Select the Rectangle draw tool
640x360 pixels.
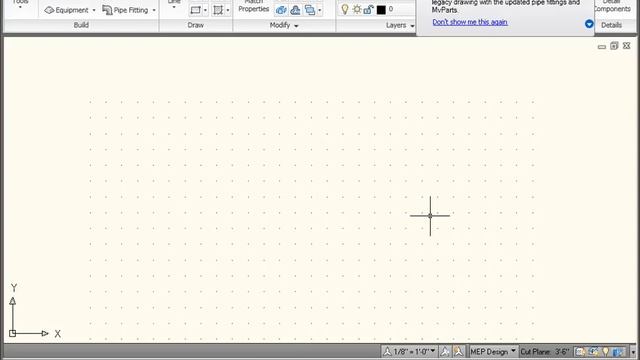[196, 10]
